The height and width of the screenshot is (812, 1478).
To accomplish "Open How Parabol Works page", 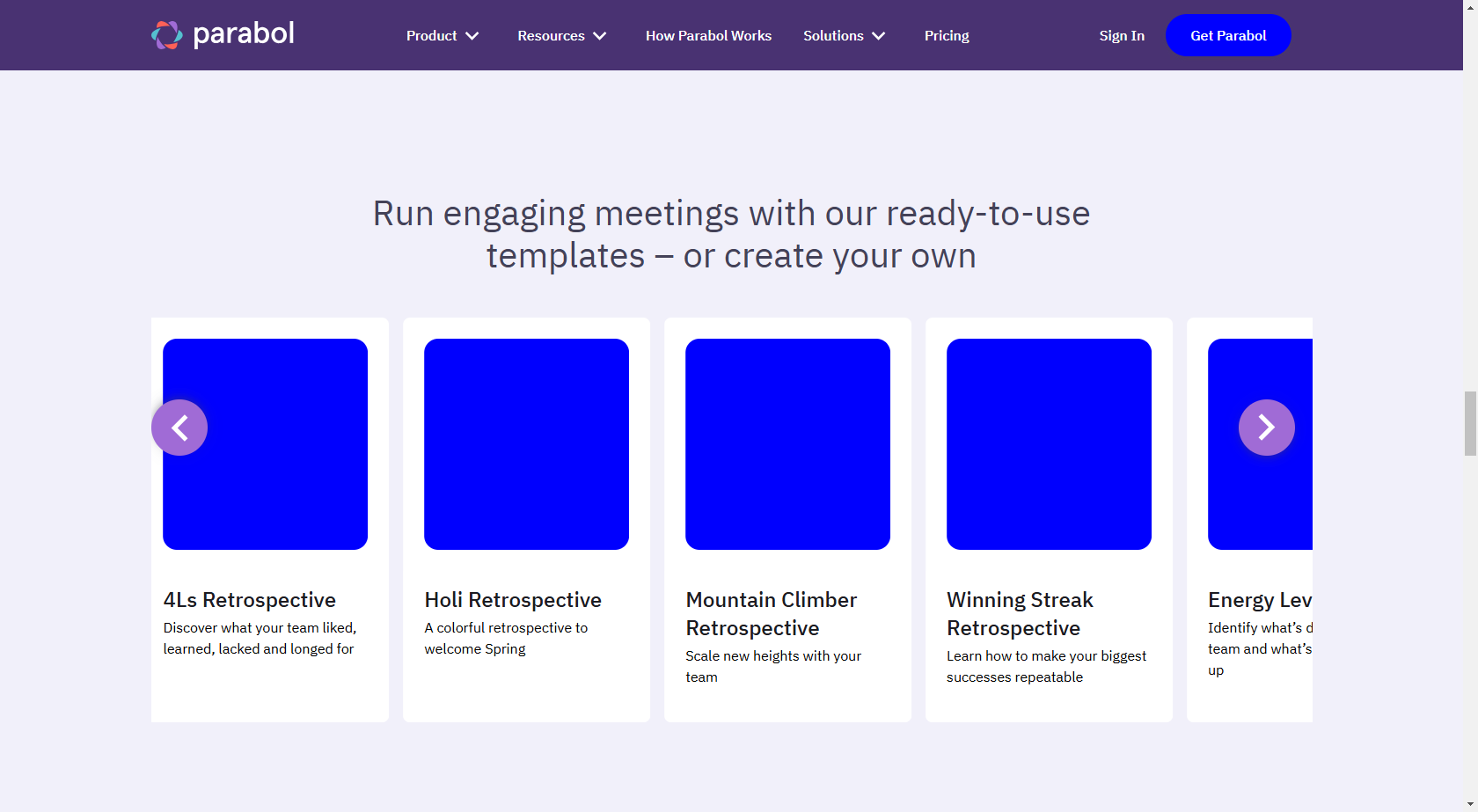I will point(708,36).
